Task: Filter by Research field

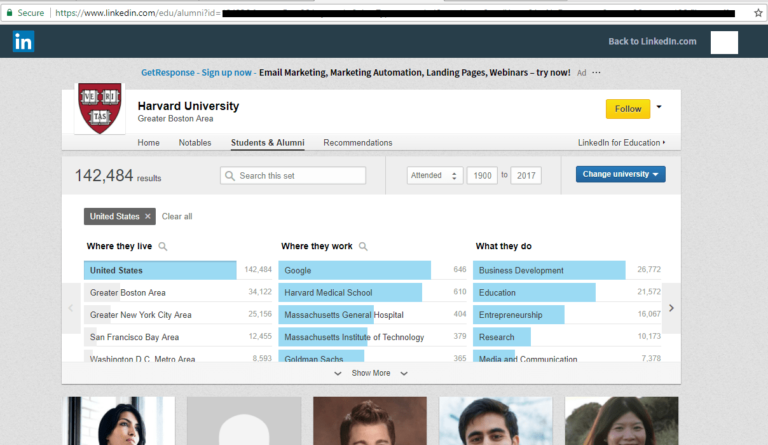Action: pyautogui.click(x=567, y=337)
